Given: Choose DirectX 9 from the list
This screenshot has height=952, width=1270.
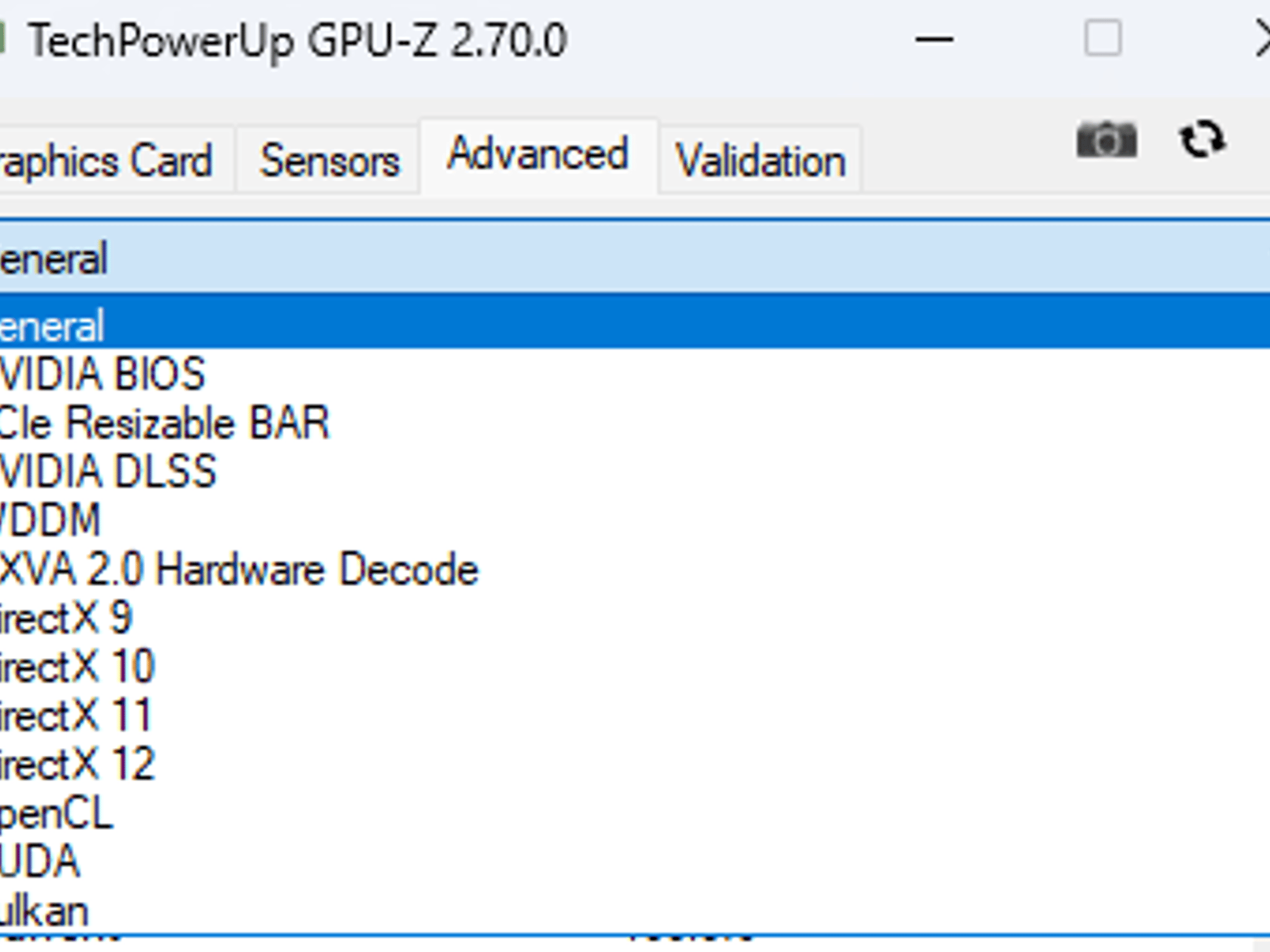Looking at the screenshot, I should (635, 618).
